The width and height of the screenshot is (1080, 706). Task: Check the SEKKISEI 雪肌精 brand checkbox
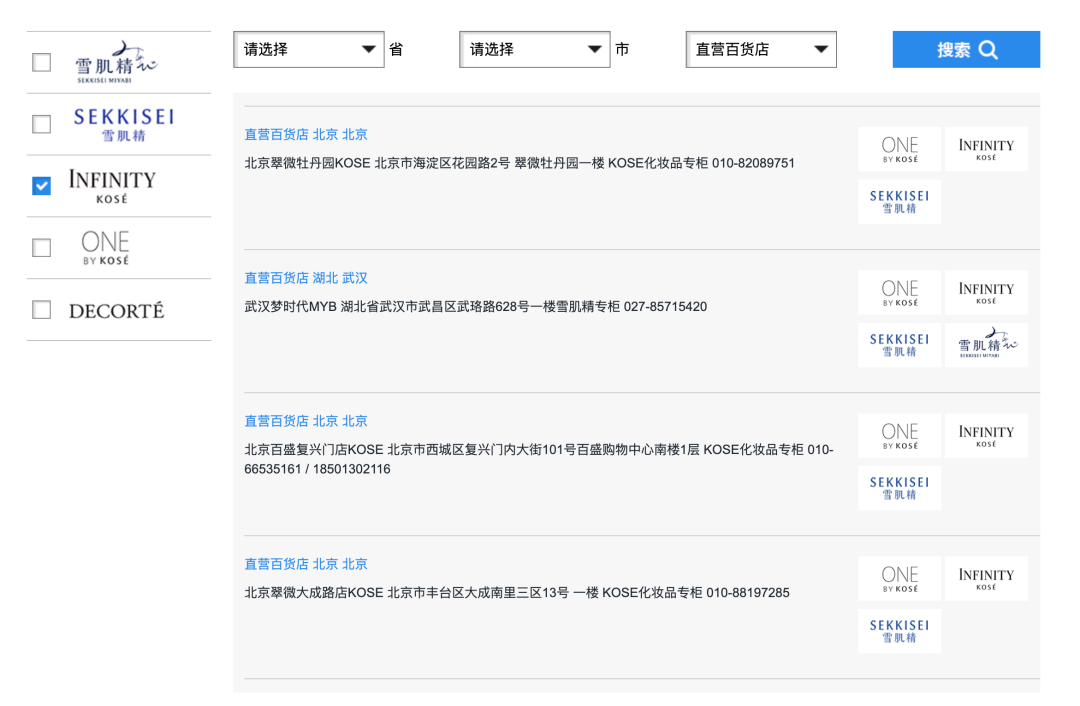(41, 124)
